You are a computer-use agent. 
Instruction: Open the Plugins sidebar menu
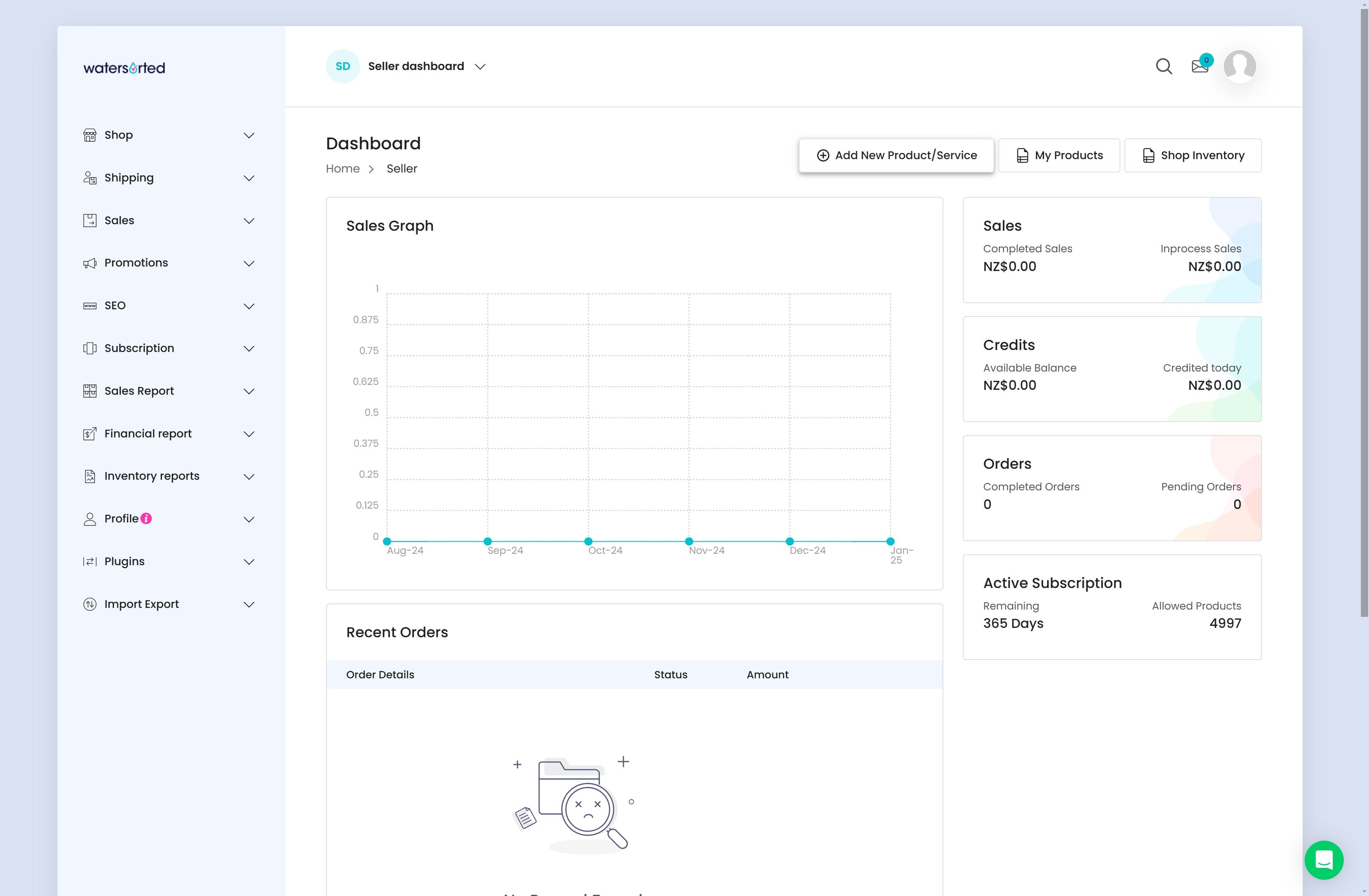coord(124,561)
